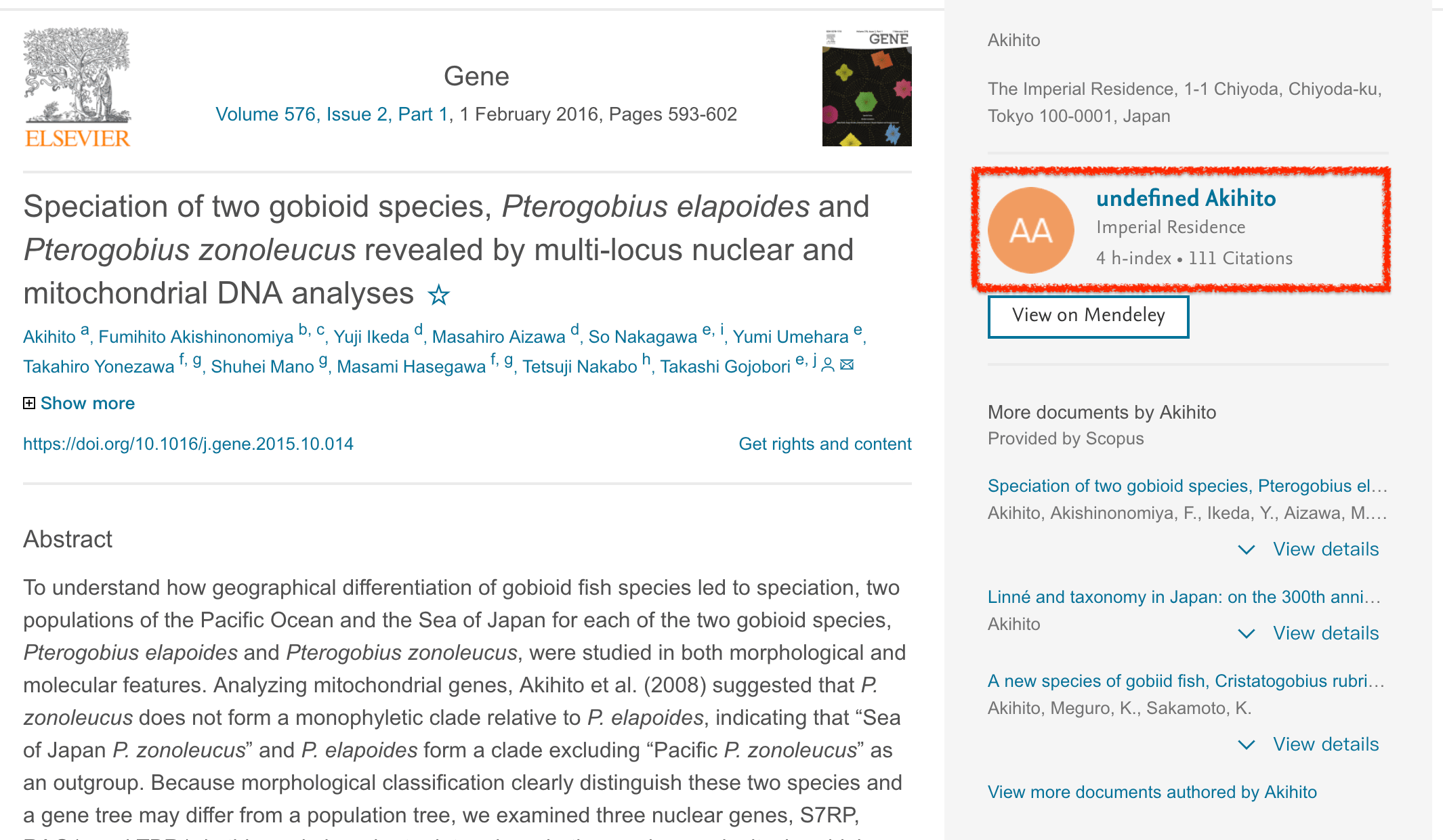The image size is (1443, 840).
Task: Open Linné and taxonomy in Japan document
Action: pyautogui.click(x=1184, y=597)
